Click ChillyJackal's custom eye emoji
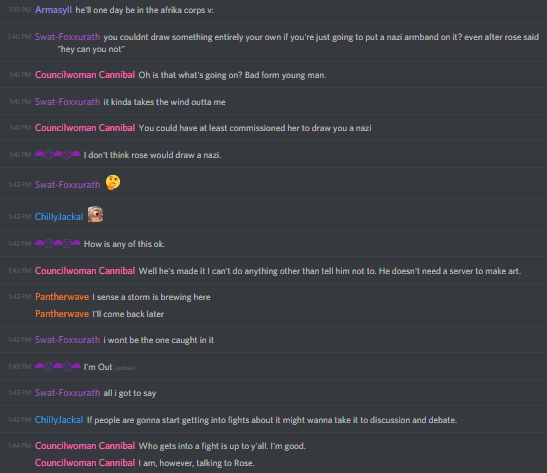Screen dimensions: 547x473 click(x=95, y=214)
